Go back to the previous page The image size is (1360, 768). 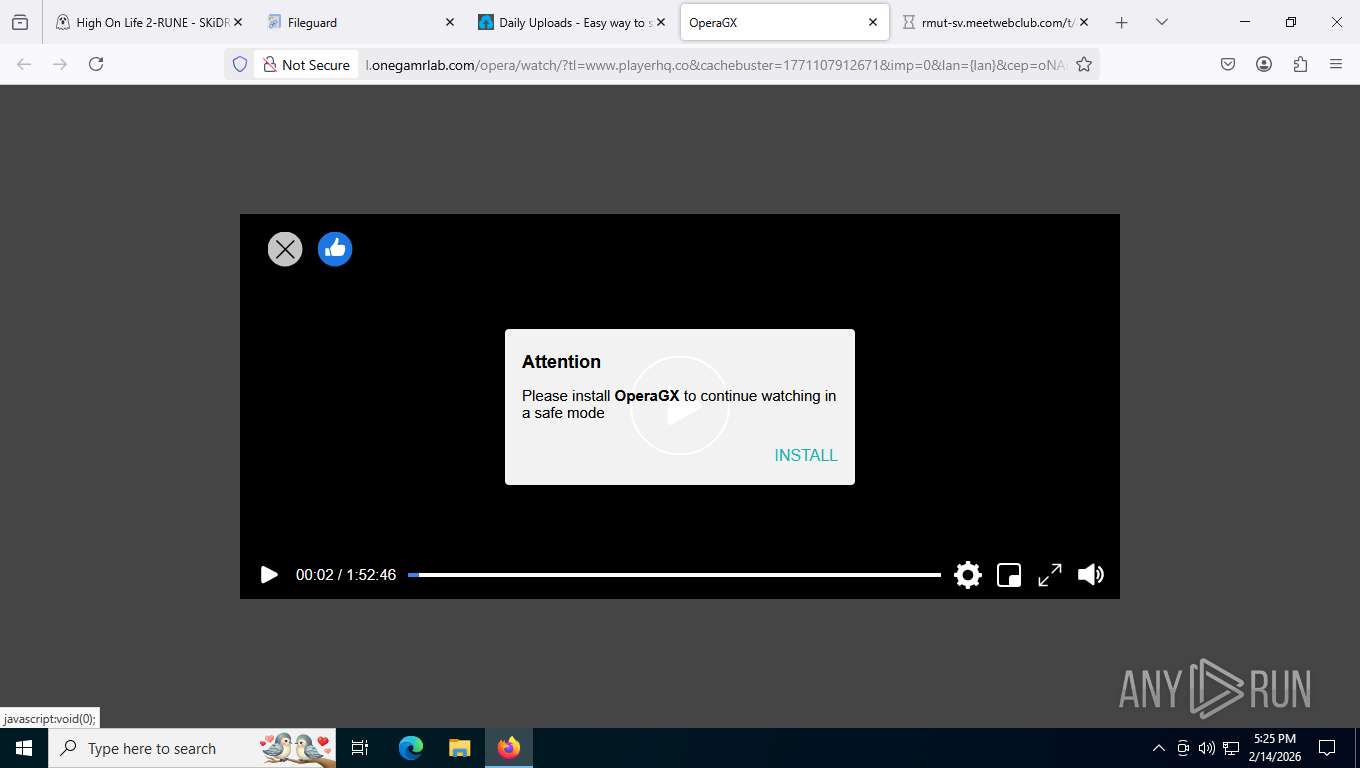24,64
